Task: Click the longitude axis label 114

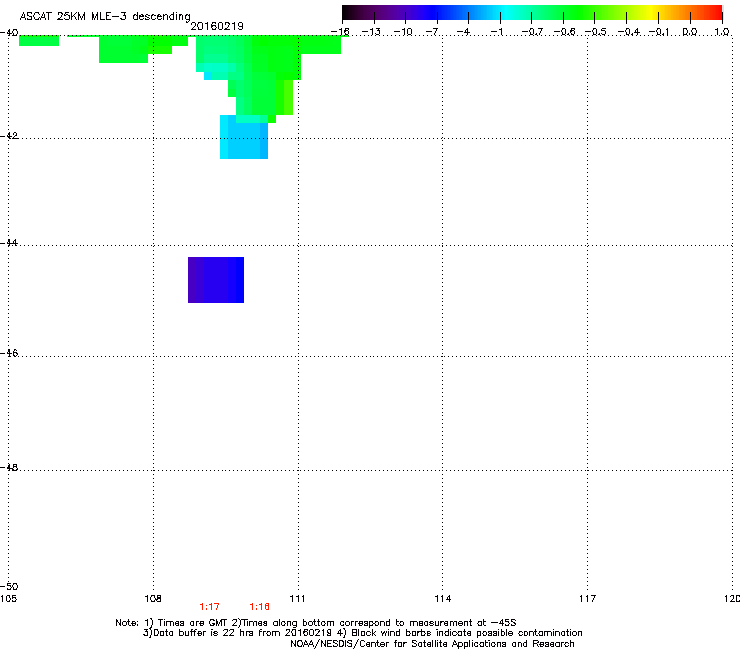Action: pyautogui.click(x=442, y=599)
